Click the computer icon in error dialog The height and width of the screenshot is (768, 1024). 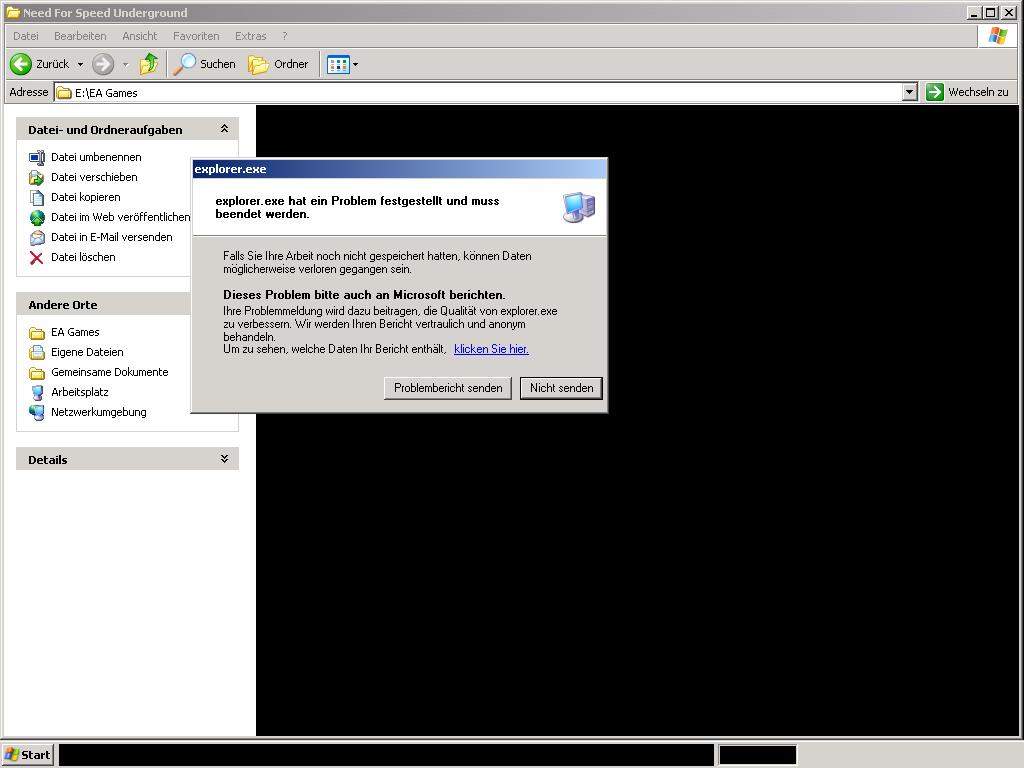coord(579,208)
